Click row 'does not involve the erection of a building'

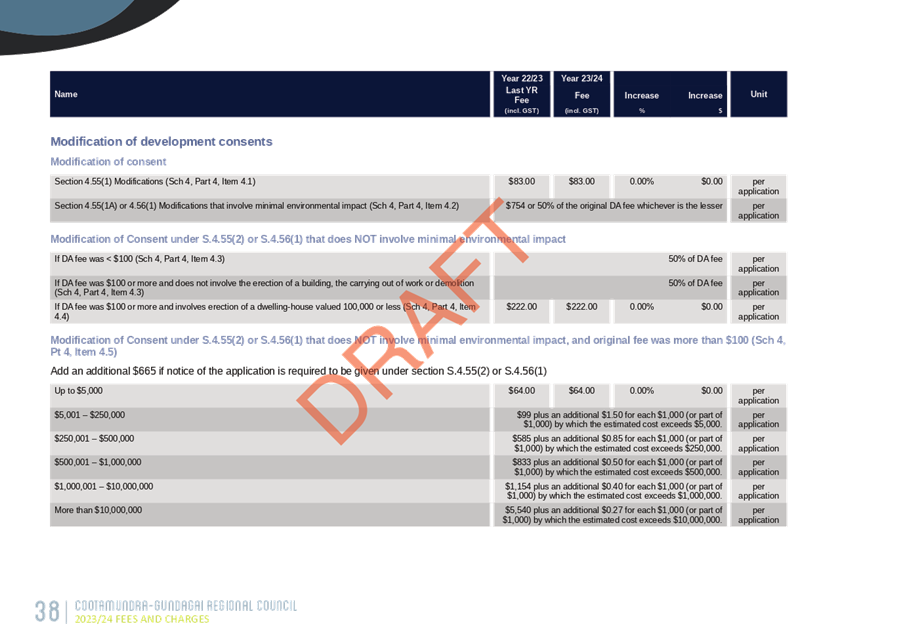[264, 288]
